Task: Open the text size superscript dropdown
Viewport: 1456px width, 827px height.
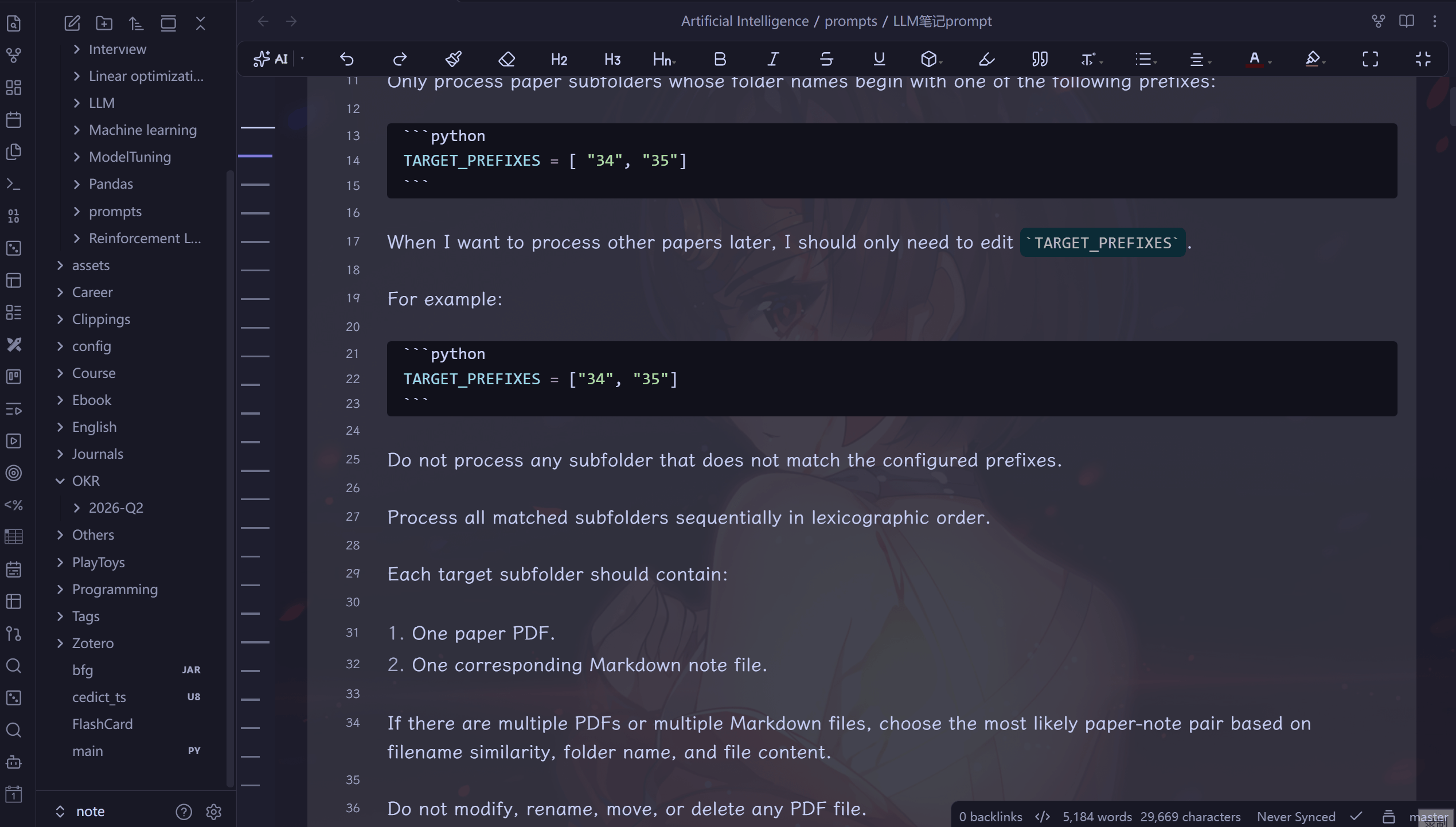Action: point(1091,58)
